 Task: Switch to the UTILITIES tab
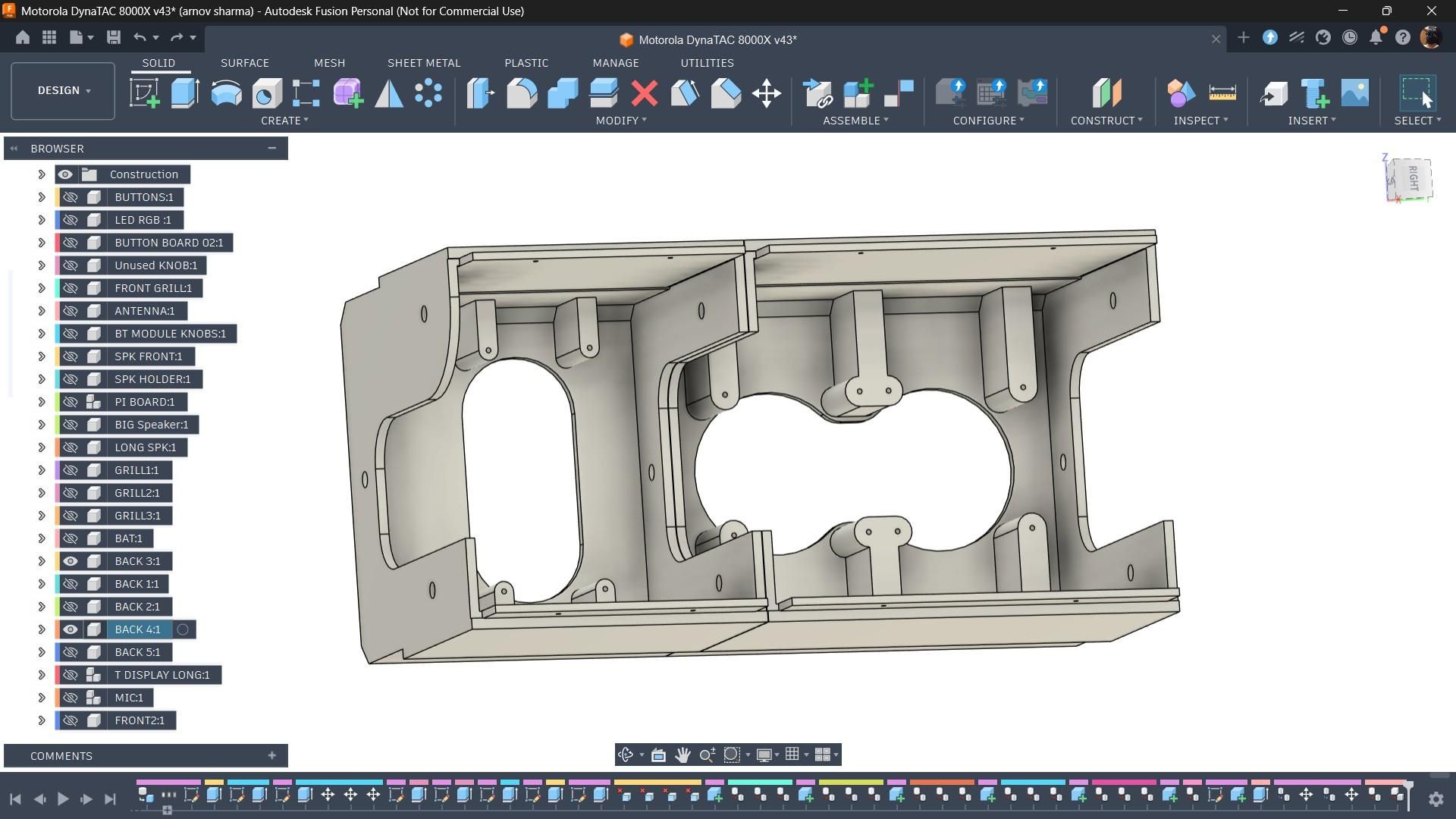[707, 63]
